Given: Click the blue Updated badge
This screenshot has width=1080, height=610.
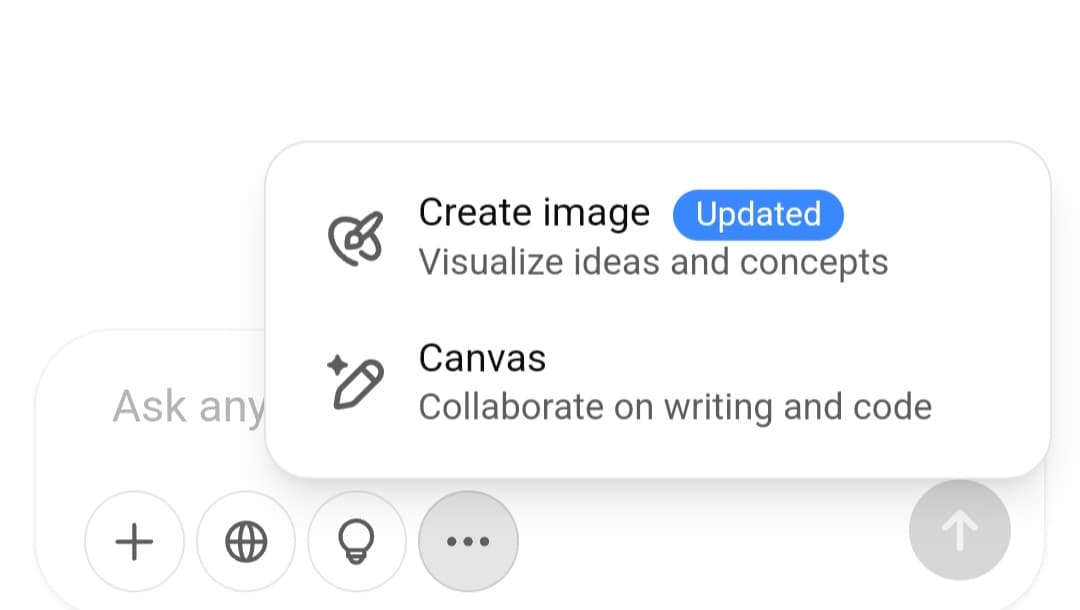Looking at the screenshot, I should tap(758, 215).
